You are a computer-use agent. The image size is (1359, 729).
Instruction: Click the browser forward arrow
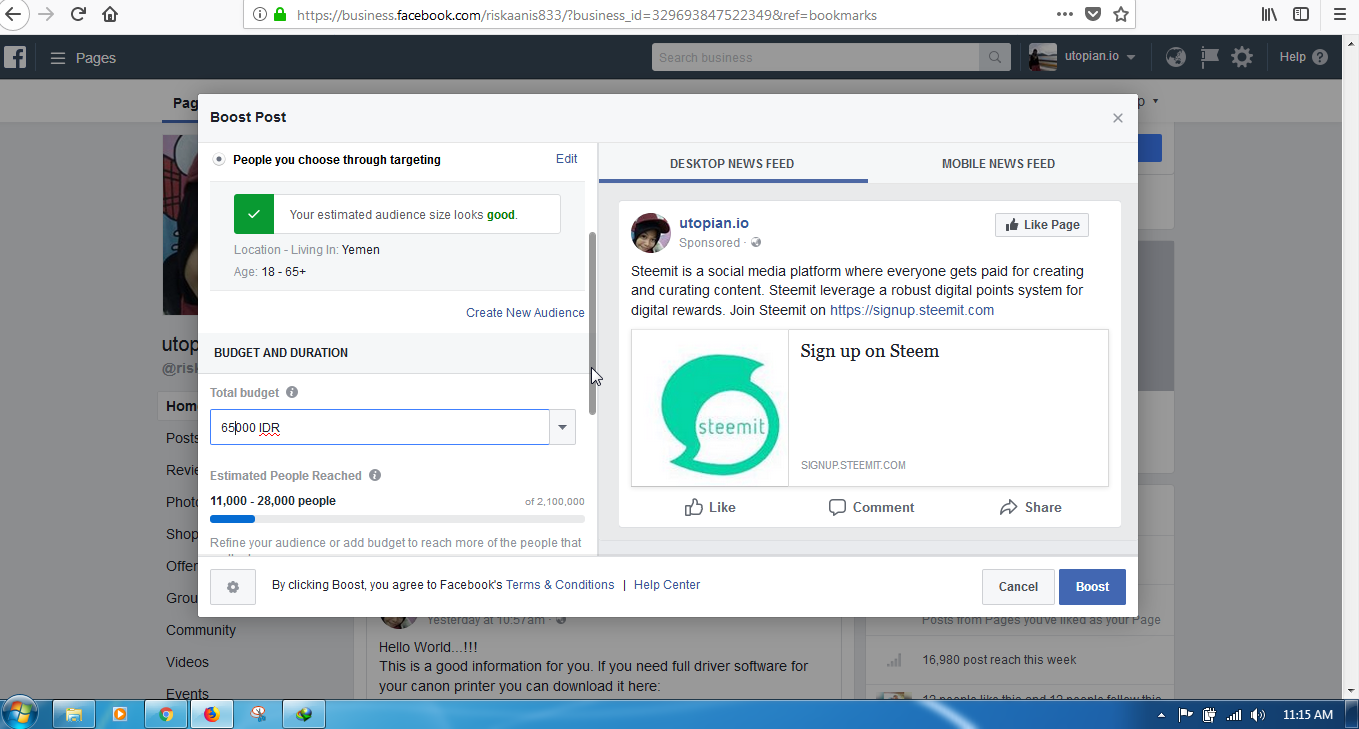[45, 14]
